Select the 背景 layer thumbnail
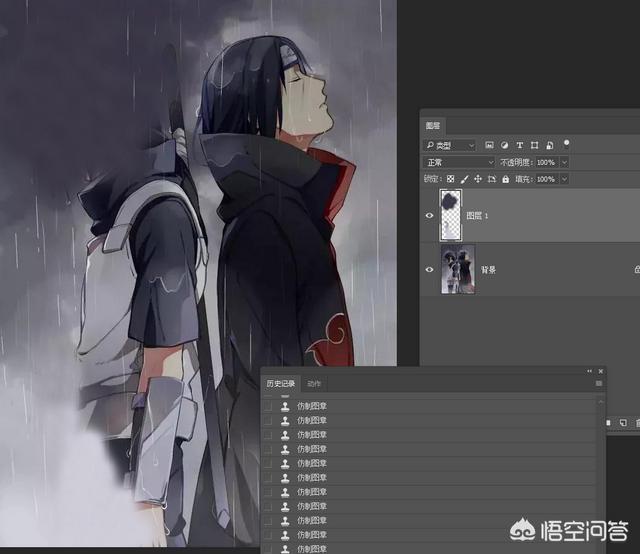This screenshot has height=554, width=640. pyautogui.click(x=458, y=269)
